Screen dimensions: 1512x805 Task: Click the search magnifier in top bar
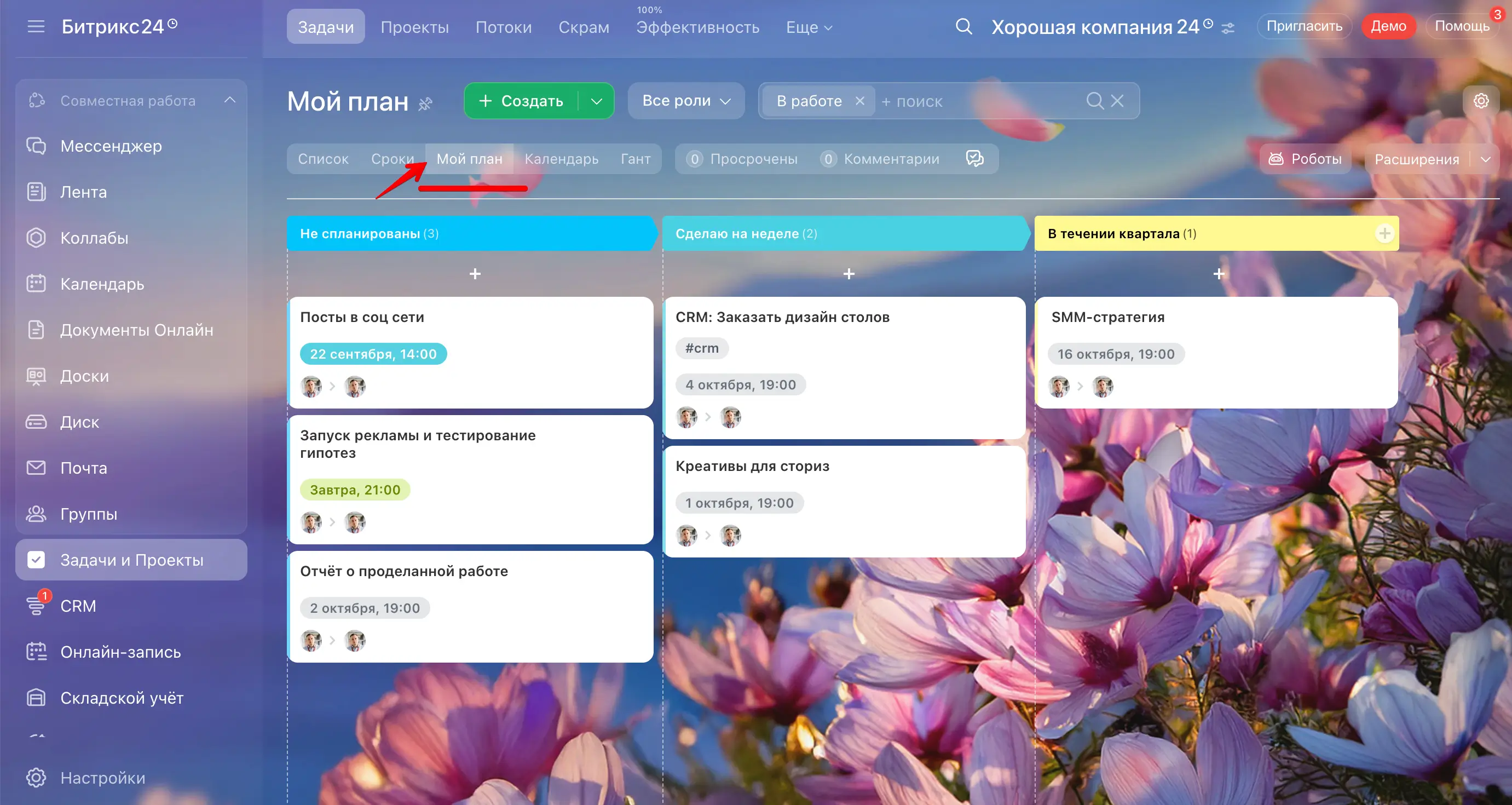point(963,26)
